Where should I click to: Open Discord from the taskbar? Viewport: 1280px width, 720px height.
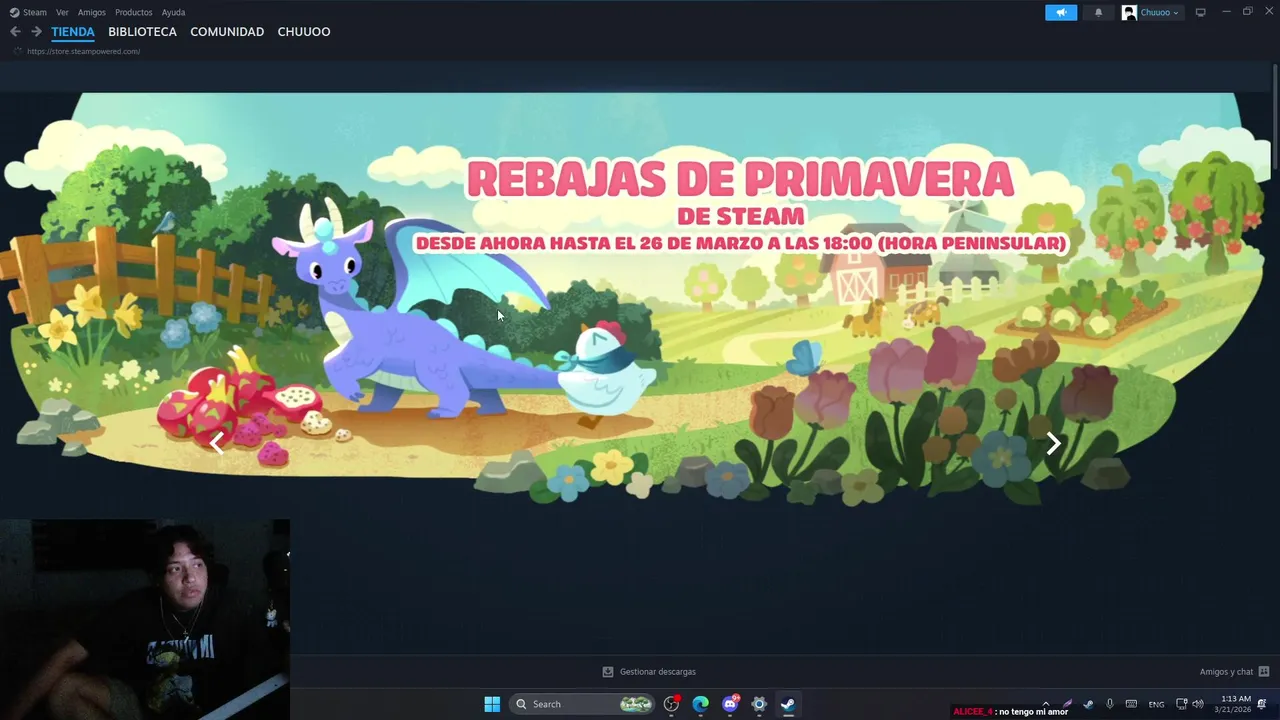[x=730, y=704]
